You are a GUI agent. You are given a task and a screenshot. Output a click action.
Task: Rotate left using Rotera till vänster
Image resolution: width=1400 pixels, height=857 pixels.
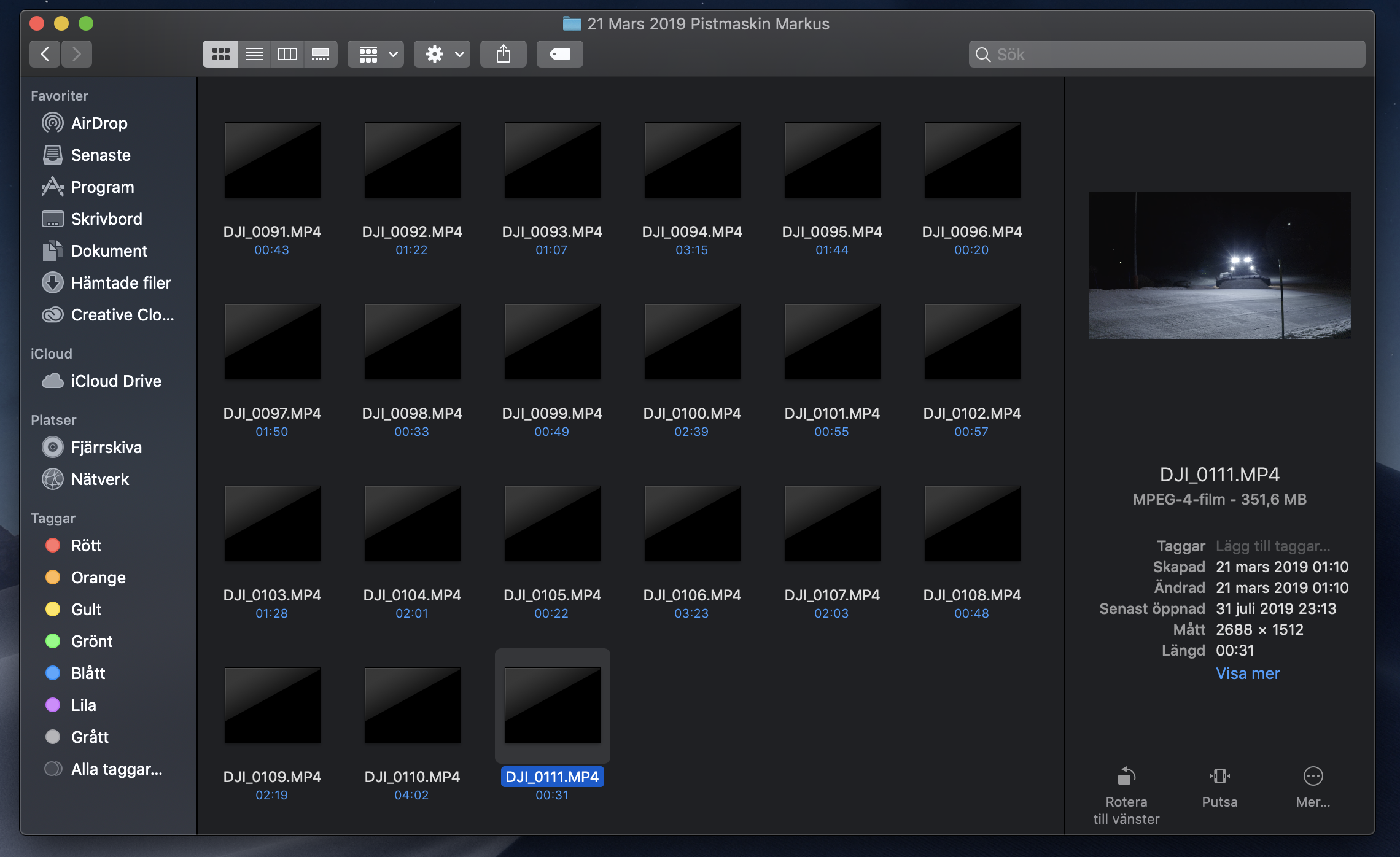pyautogui.click(x=1126, y=777)
